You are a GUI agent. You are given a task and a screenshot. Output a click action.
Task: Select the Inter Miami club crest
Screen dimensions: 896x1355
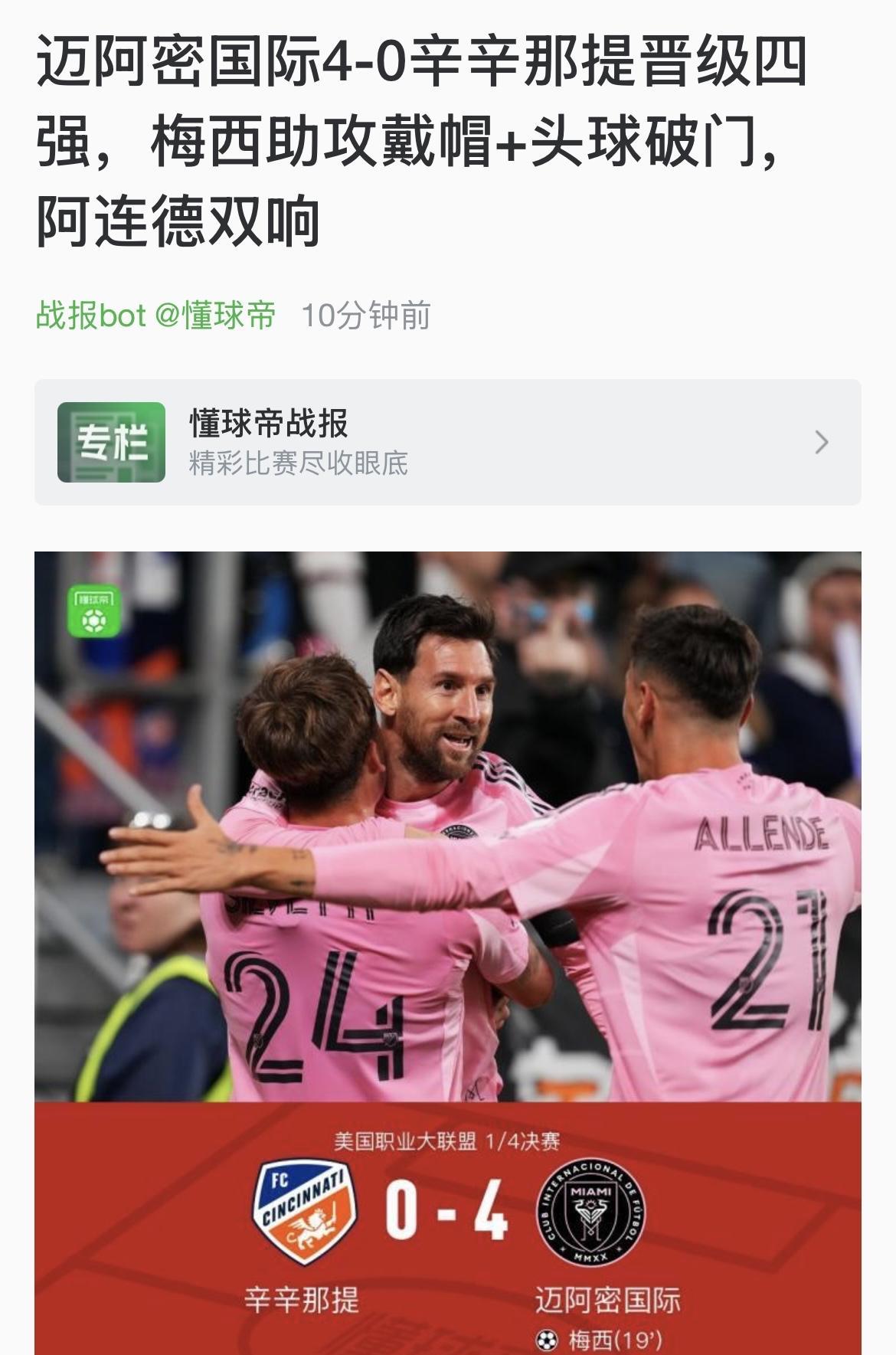pos(591,1211)
